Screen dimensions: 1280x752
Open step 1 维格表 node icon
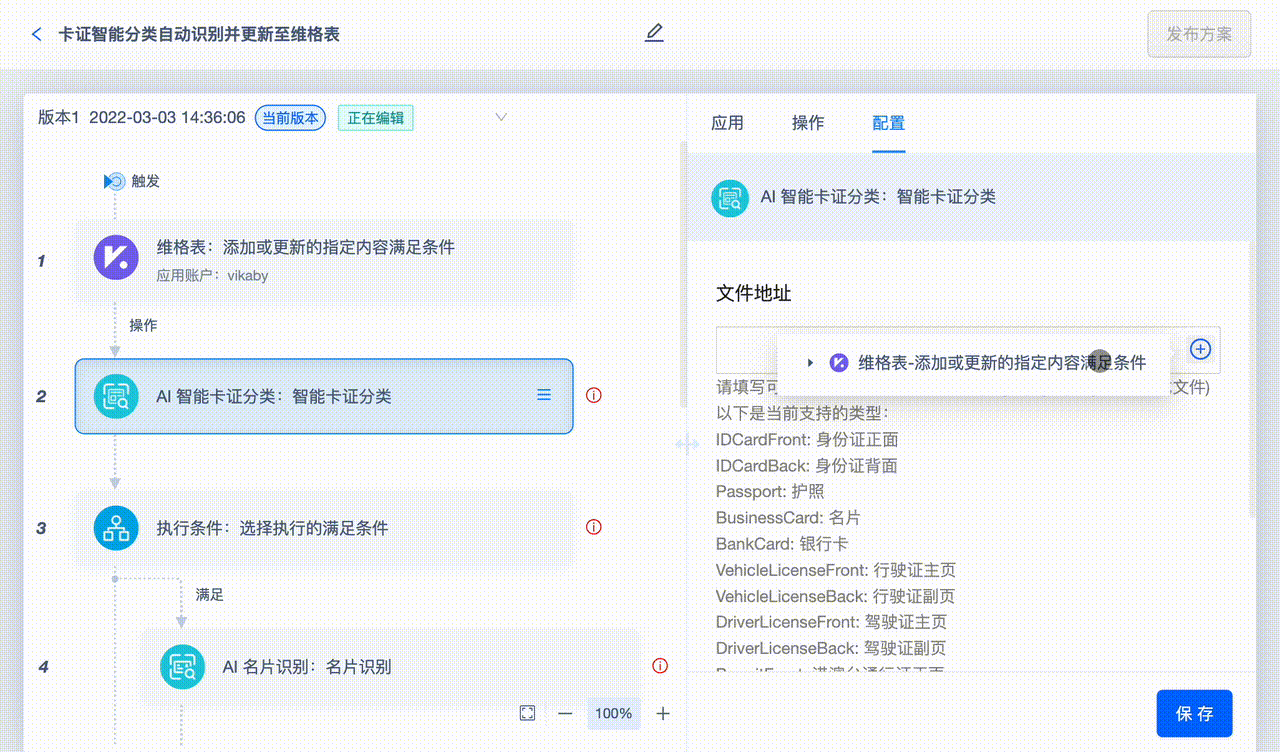click(116, 257)
